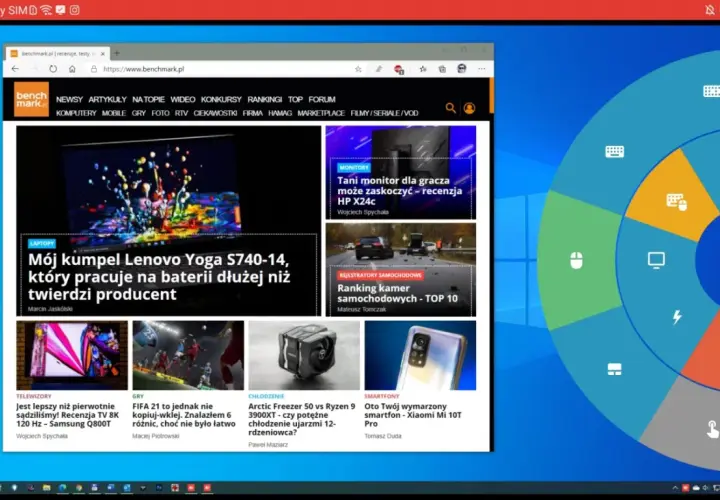
Task: Open the red ad-blocker extension icon
Action: coord(399,69)
